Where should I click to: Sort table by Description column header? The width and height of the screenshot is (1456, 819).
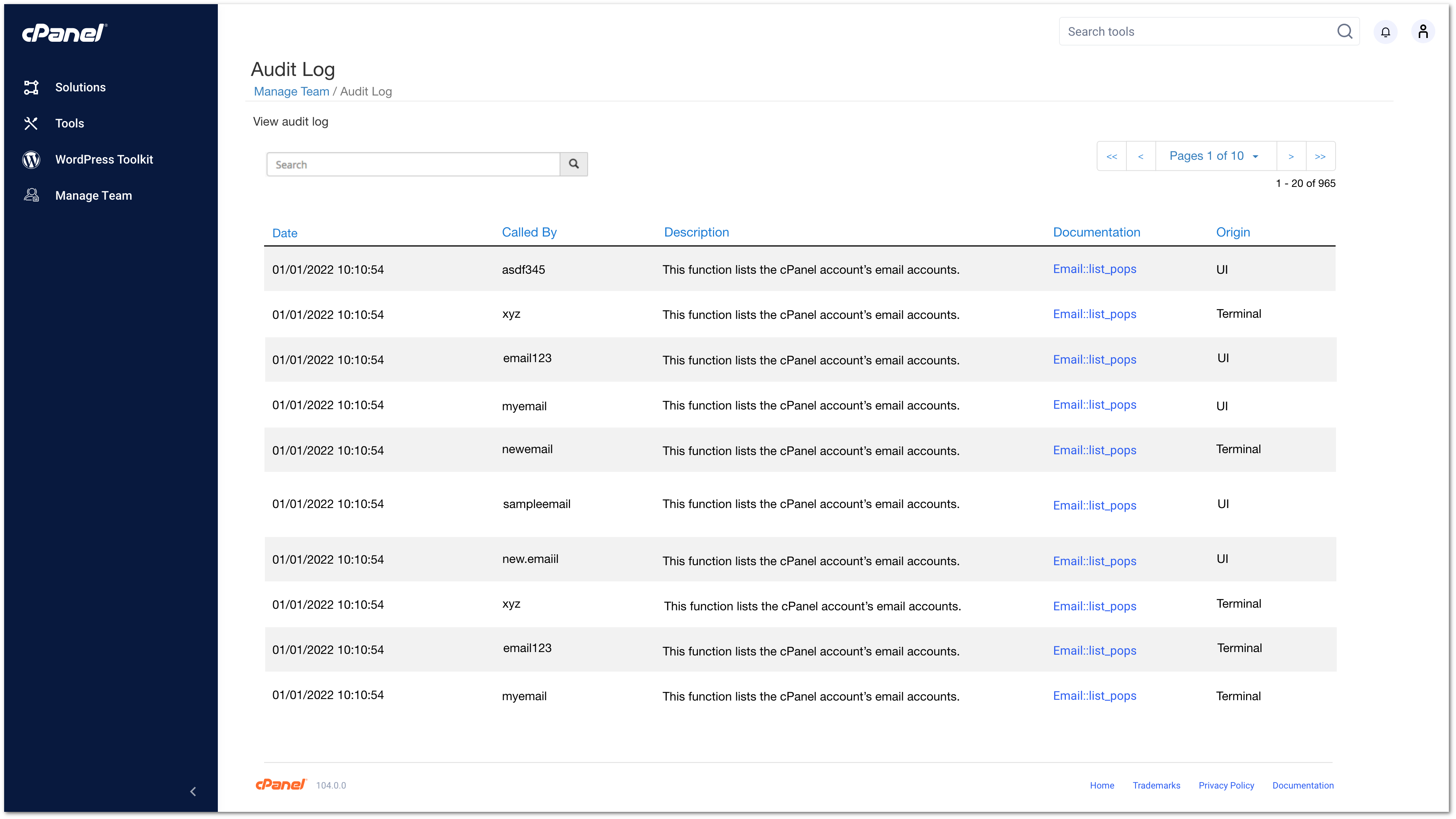click(x=696, y=232)
